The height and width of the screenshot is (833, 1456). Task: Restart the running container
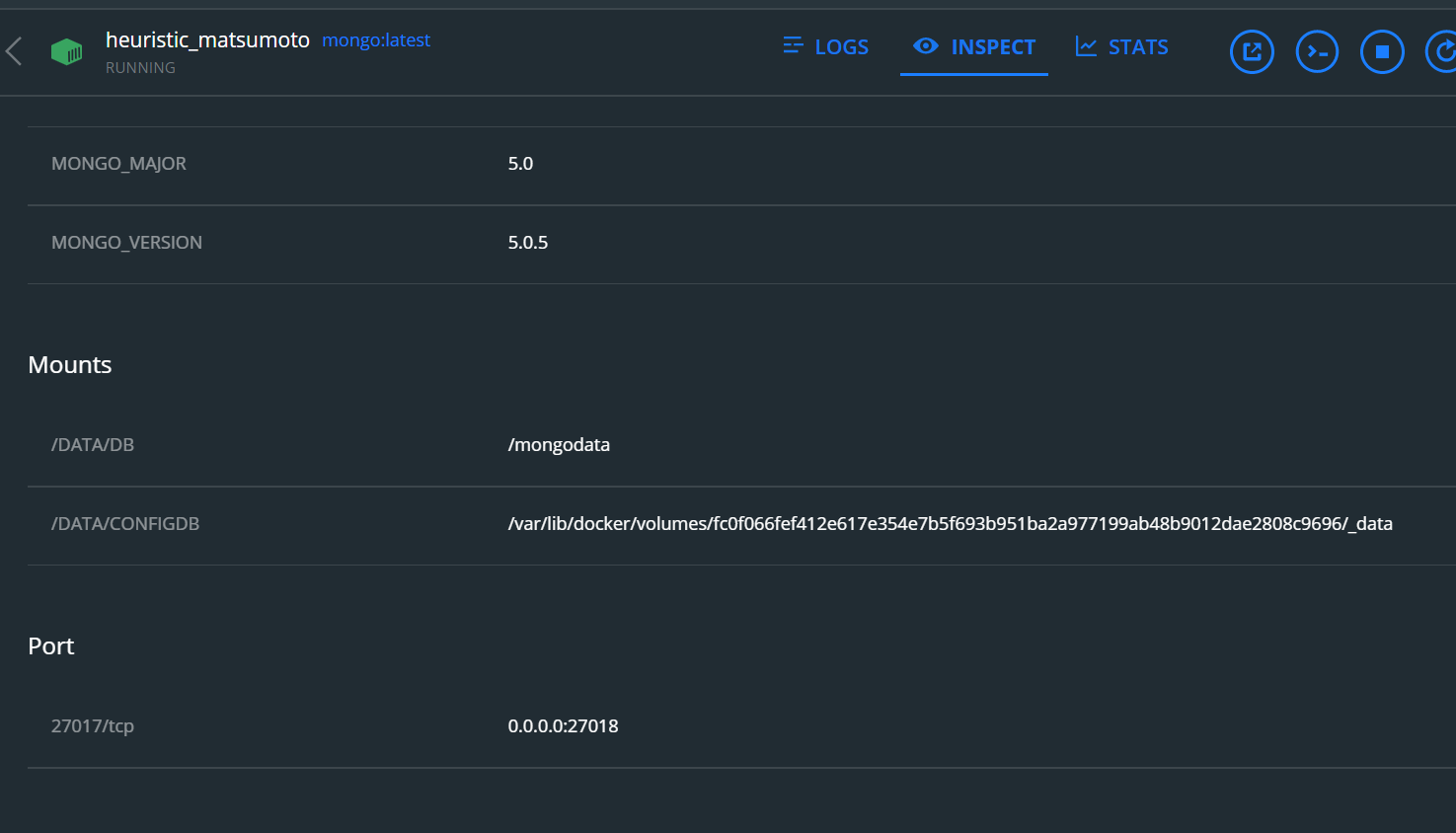[x=1444, y=51]
